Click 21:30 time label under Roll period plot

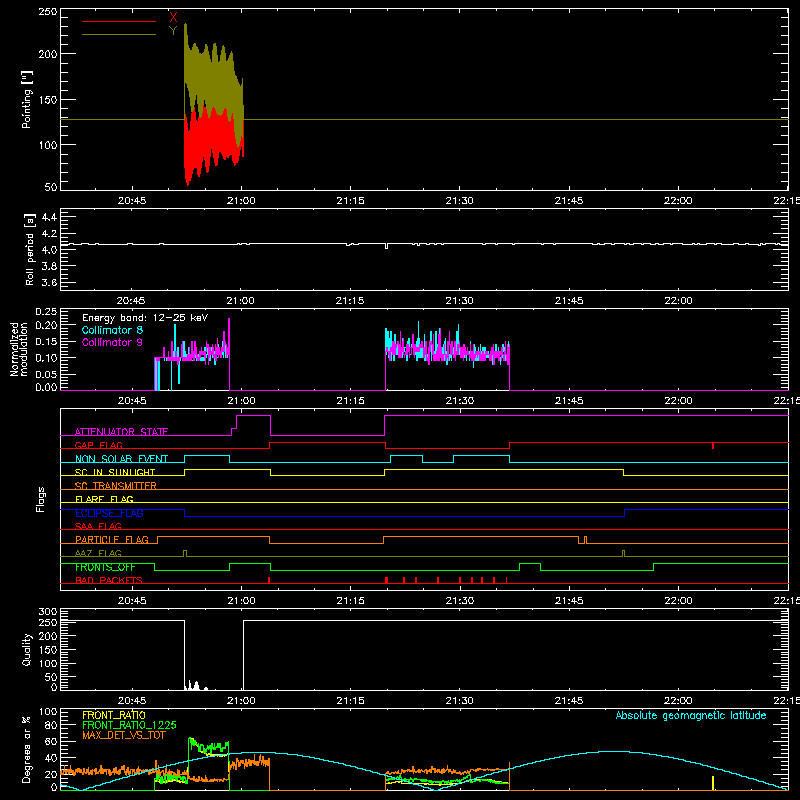pyautogui.click(x=459, y=301)
